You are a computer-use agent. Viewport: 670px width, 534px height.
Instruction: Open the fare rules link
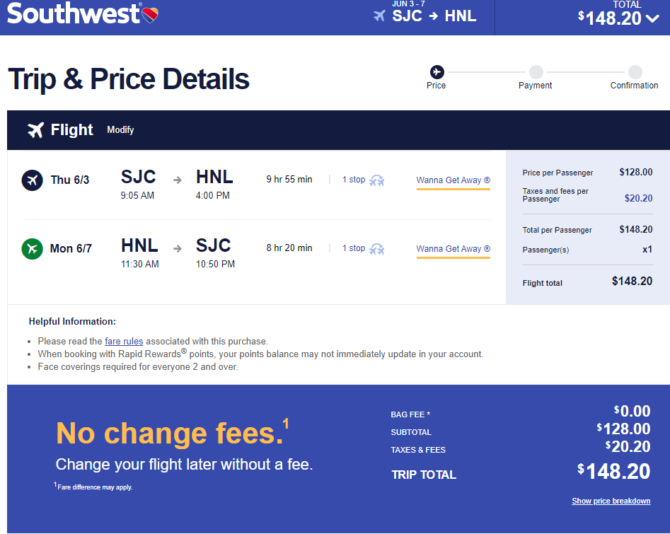coord(124,341)
